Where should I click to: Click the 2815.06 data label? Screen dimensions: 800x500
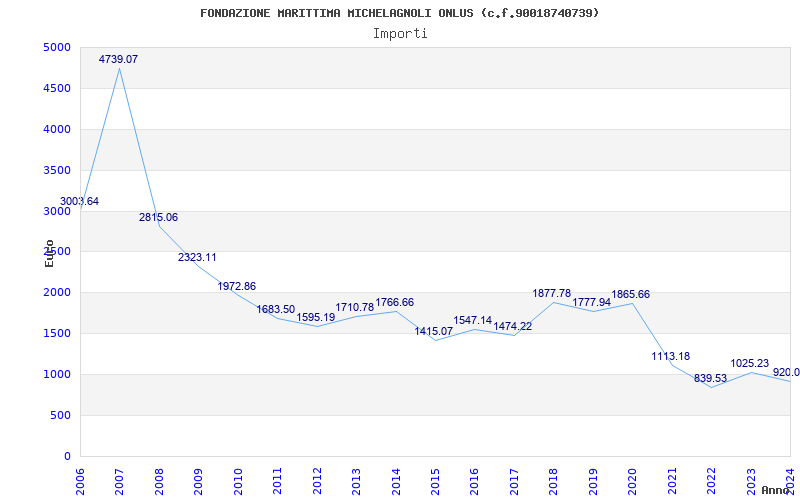pos(158,217)
